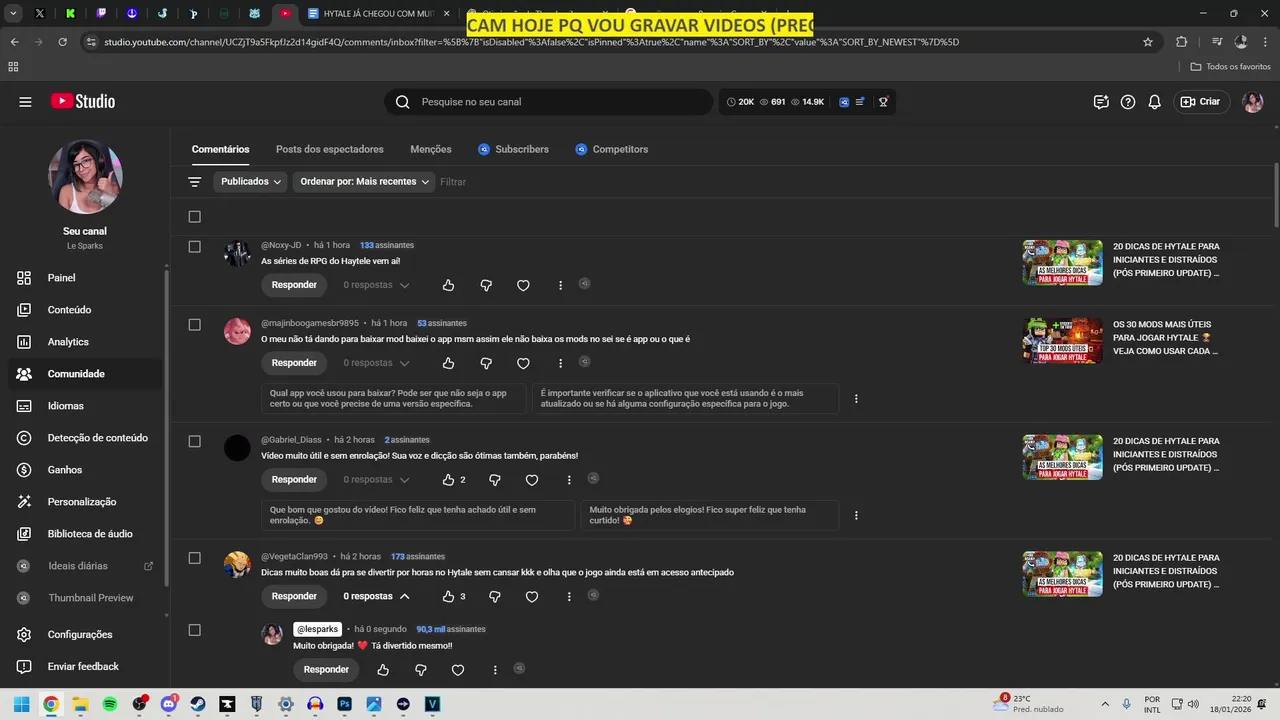This screenshot has width=1280, height=720.
Task: Expand 0 respostas under @majinboogamesbr9895
Action: point(376,363)
